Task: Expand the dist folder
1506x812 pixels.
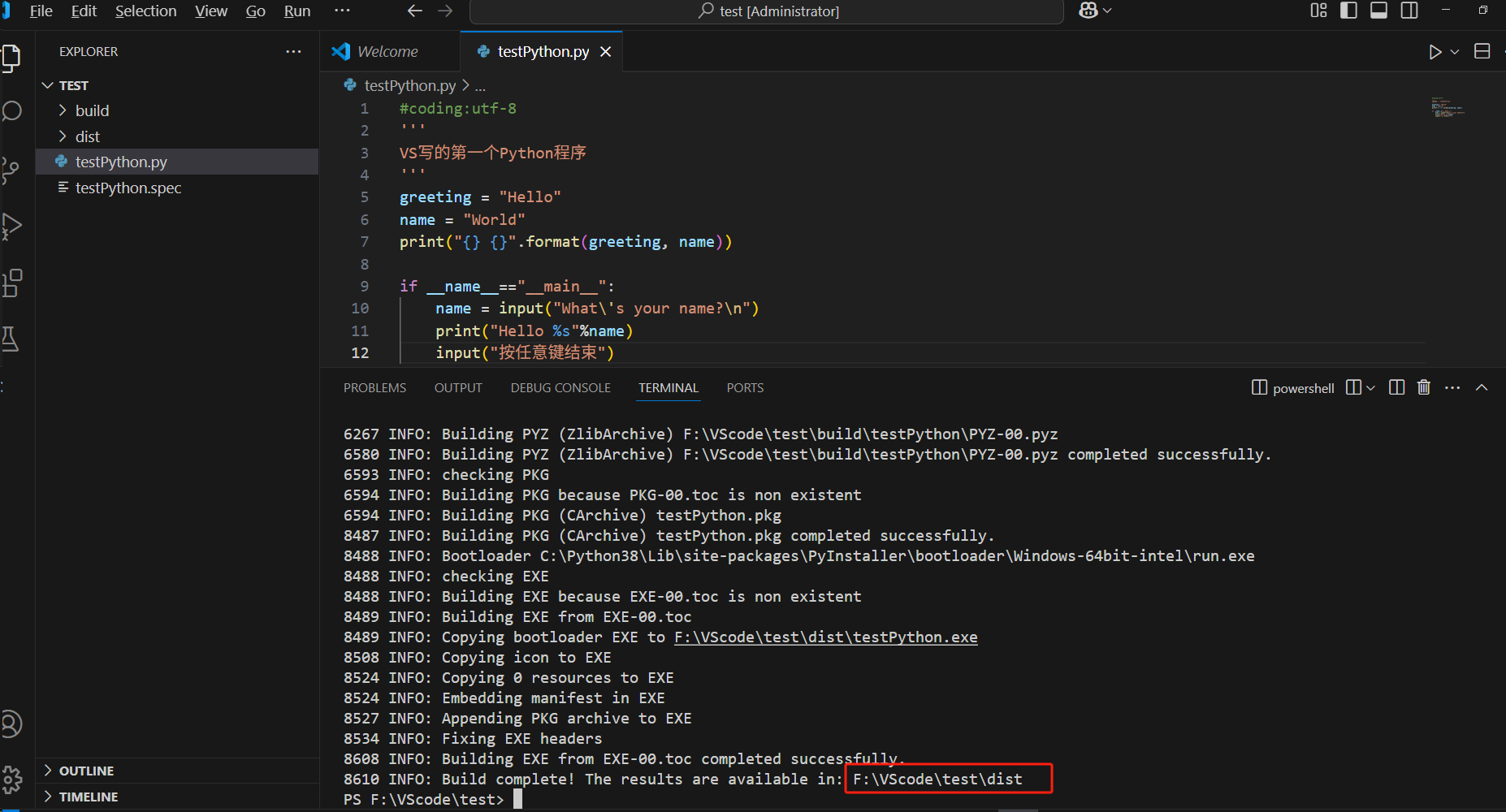Action: pos(178,136)
